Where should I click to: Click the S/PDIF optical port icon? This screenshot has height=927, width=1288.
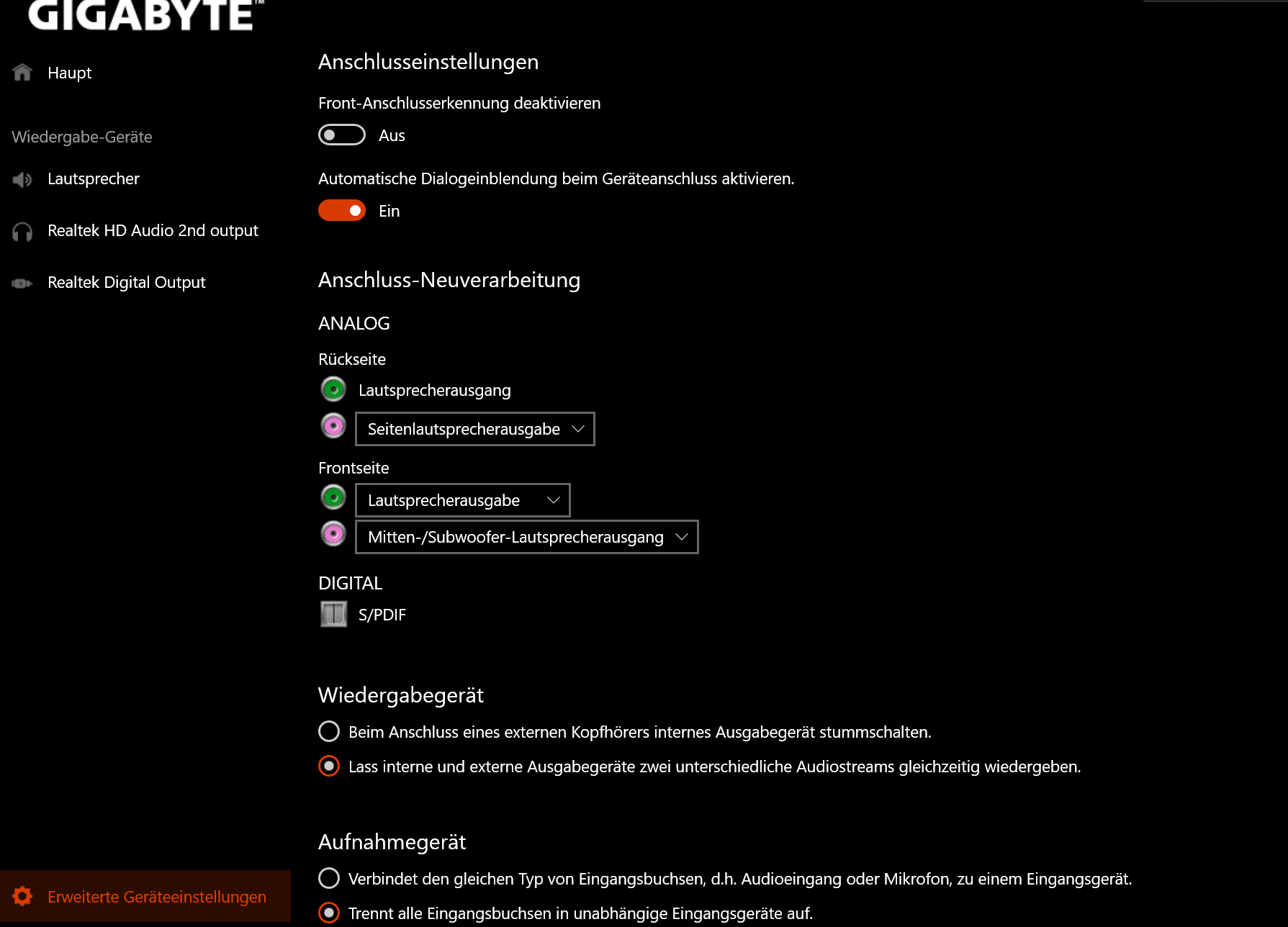(x=333, y=614)
